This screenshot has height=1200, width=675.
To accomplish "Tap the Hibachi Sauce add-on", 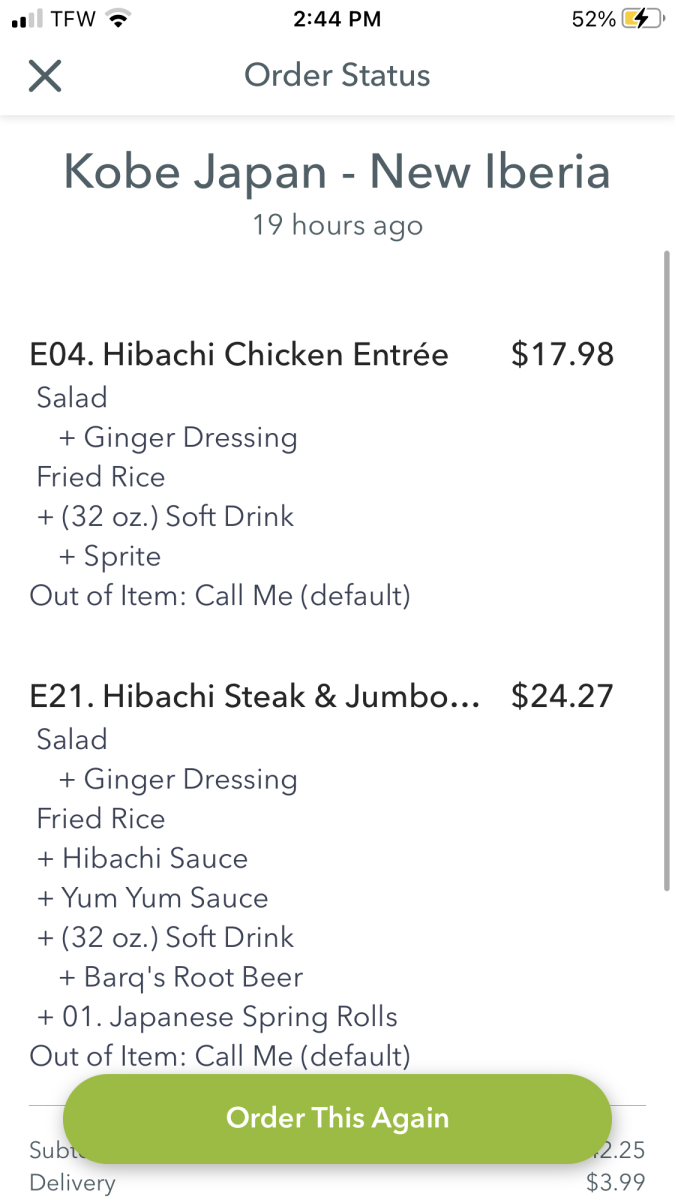I will point(142,858).
